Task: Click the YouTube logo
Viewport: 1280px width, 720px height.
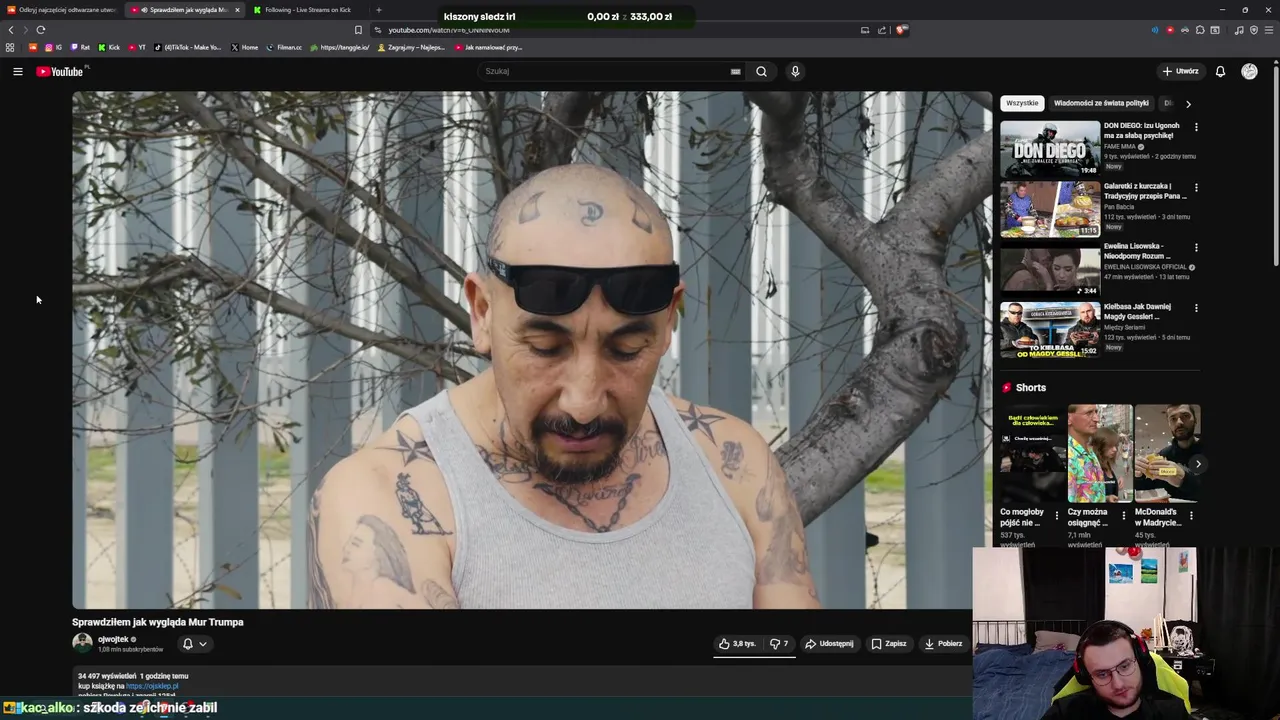Action: click(x=60, y=71)
